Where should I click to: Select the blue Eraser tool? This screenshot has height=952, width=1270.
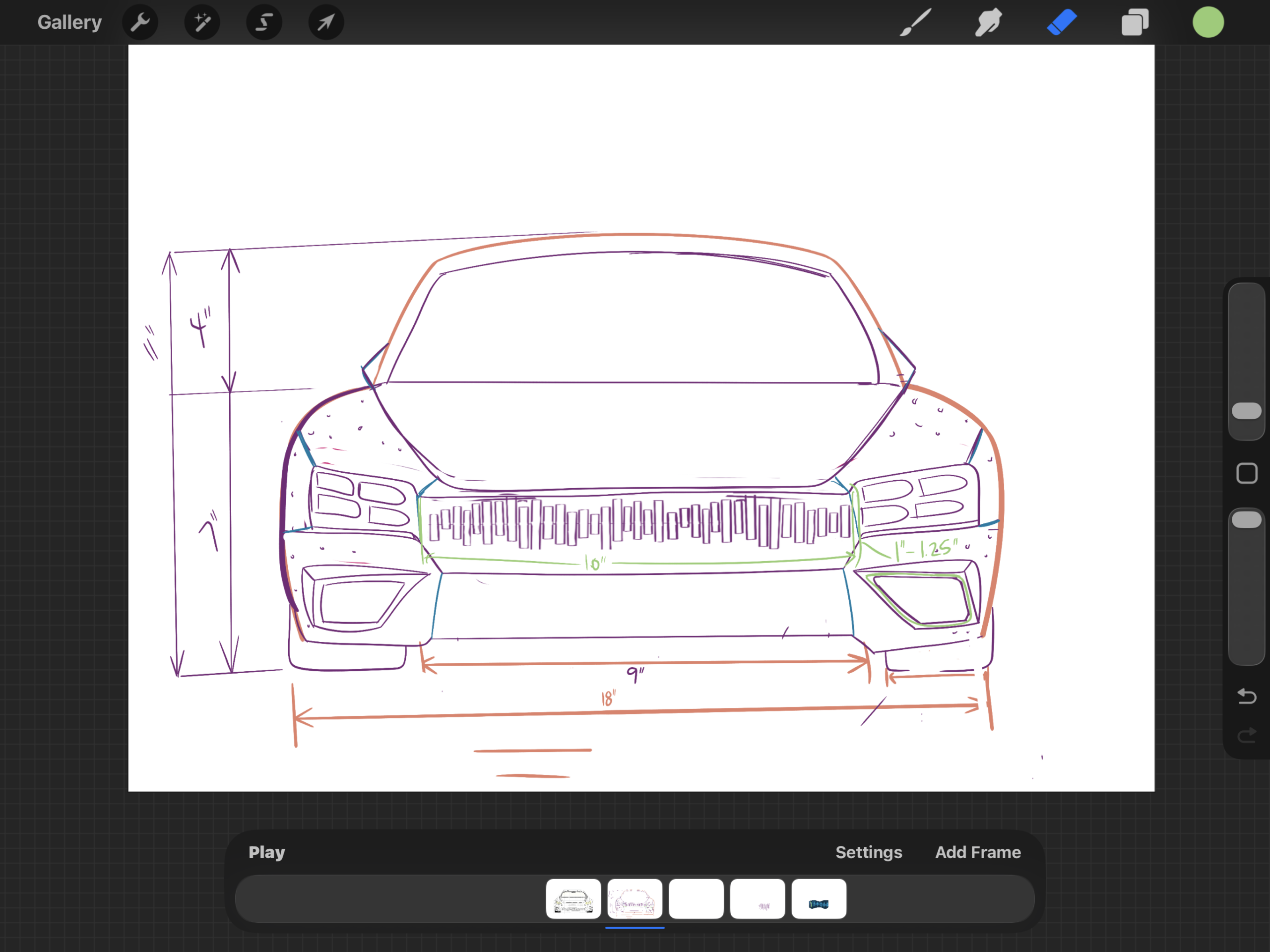[x=1062, y=22]
